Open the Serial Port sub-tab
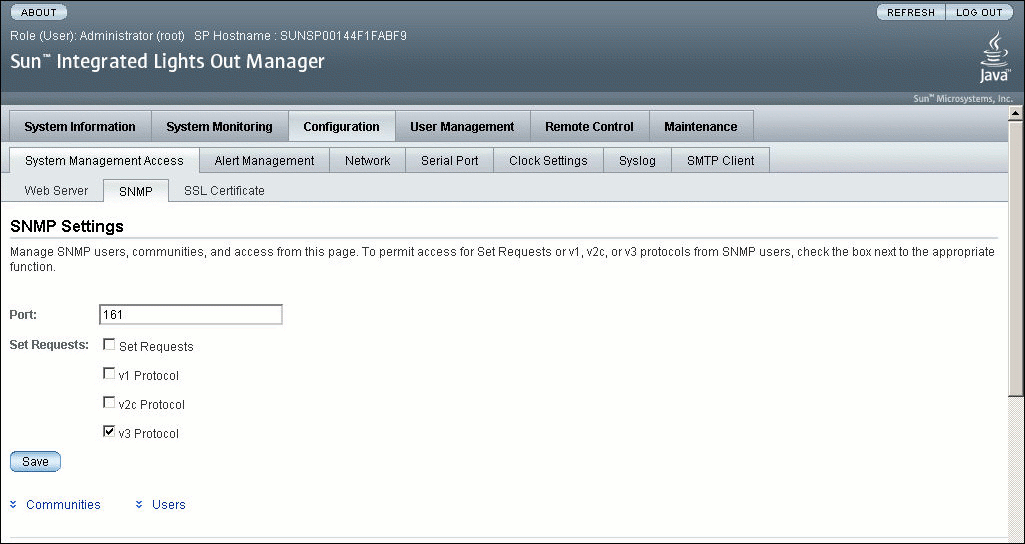The height and width of the screenshot is (544, 1025). 449,160
